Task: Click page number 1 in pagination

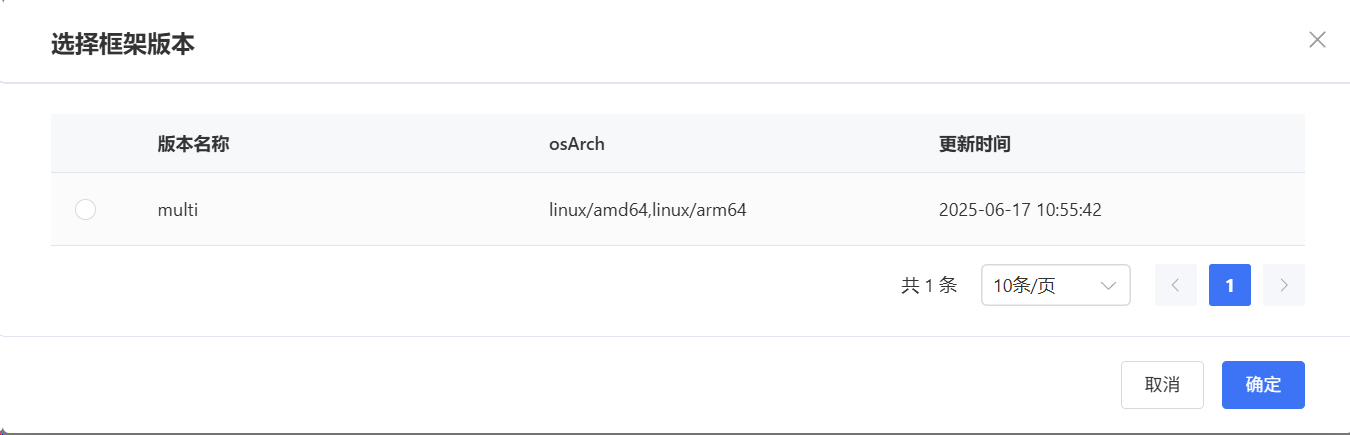Action: pyautogui.click(x=1229, y=285)
